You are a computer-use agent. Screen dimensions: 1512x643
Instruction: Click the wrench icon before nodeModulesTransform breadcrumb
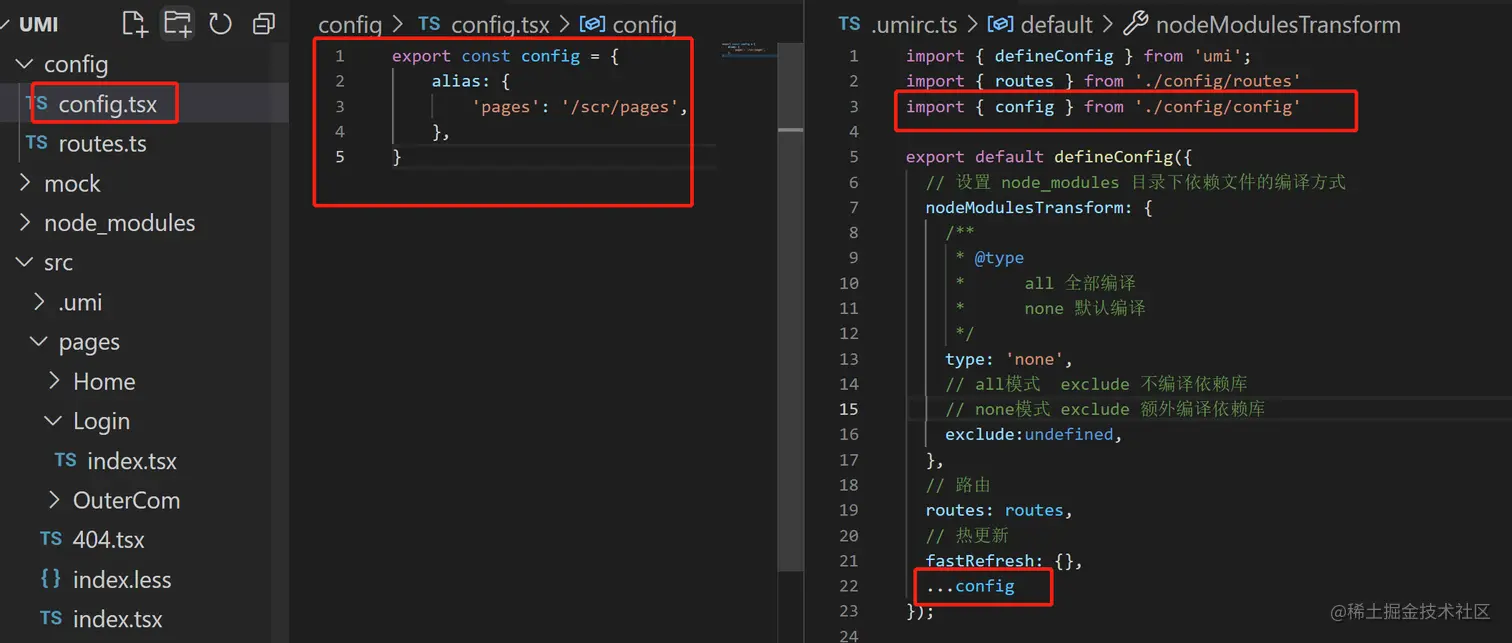1136,24
